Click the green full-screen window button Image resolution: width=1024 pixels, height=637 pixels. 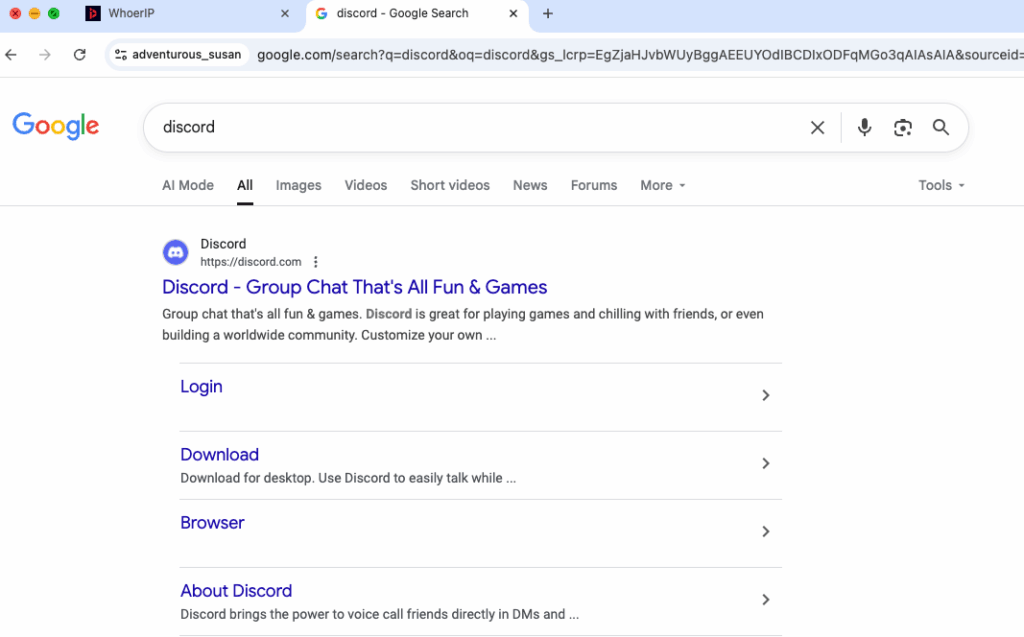[x=54, y=13]
